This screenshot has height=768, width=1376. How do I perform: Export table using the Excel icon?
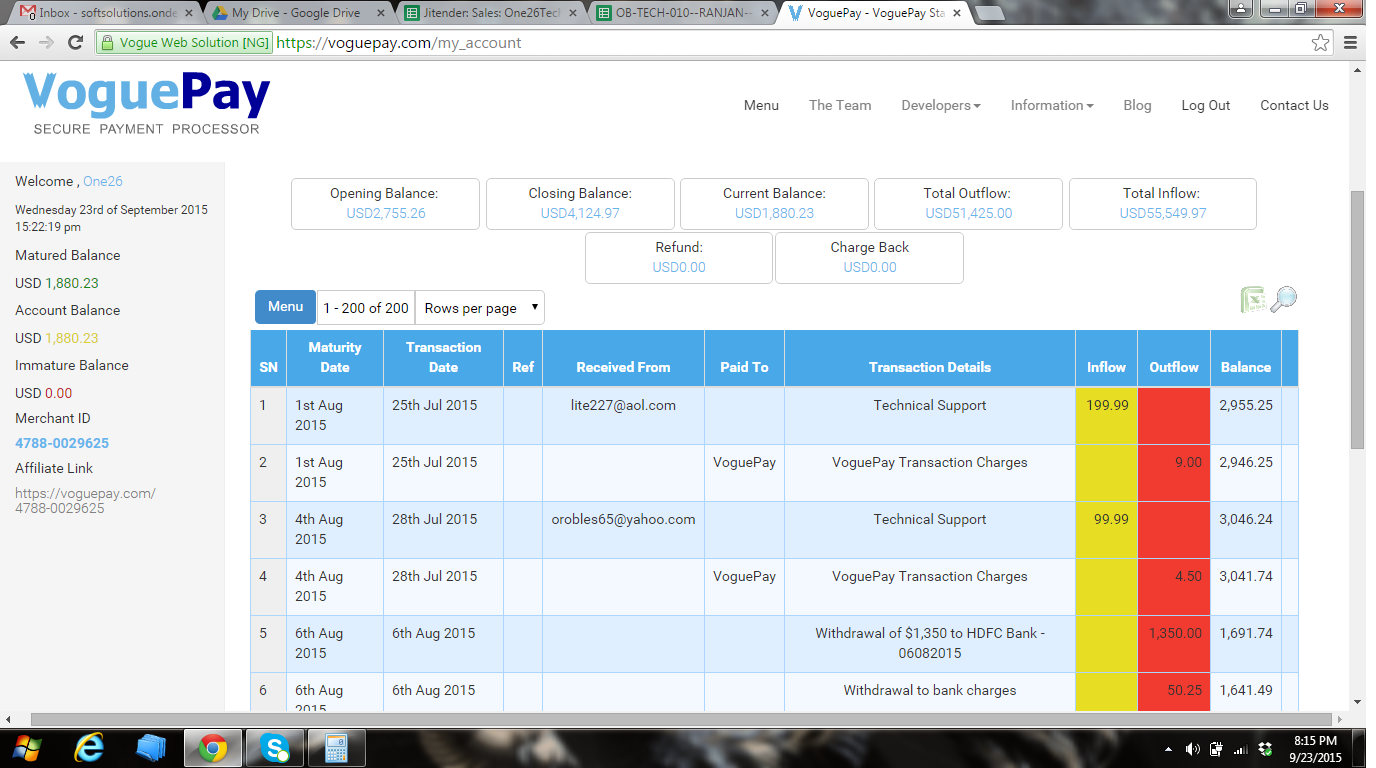point(1253,299)
